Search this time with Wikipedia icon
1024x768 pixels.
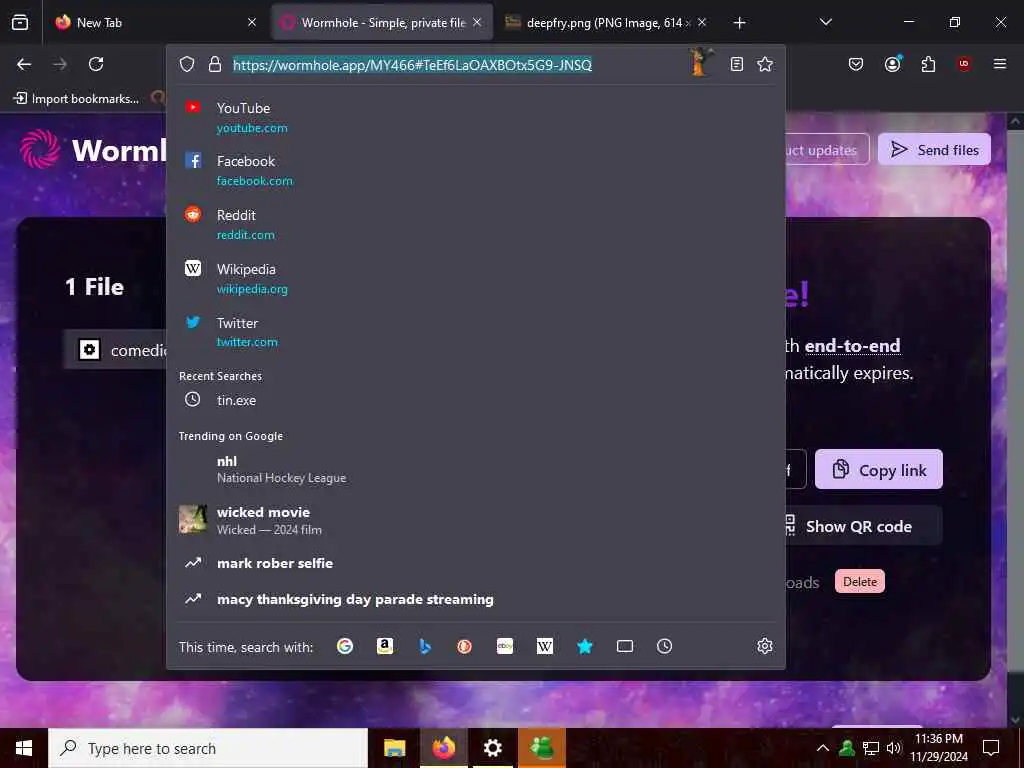point(545,646)
